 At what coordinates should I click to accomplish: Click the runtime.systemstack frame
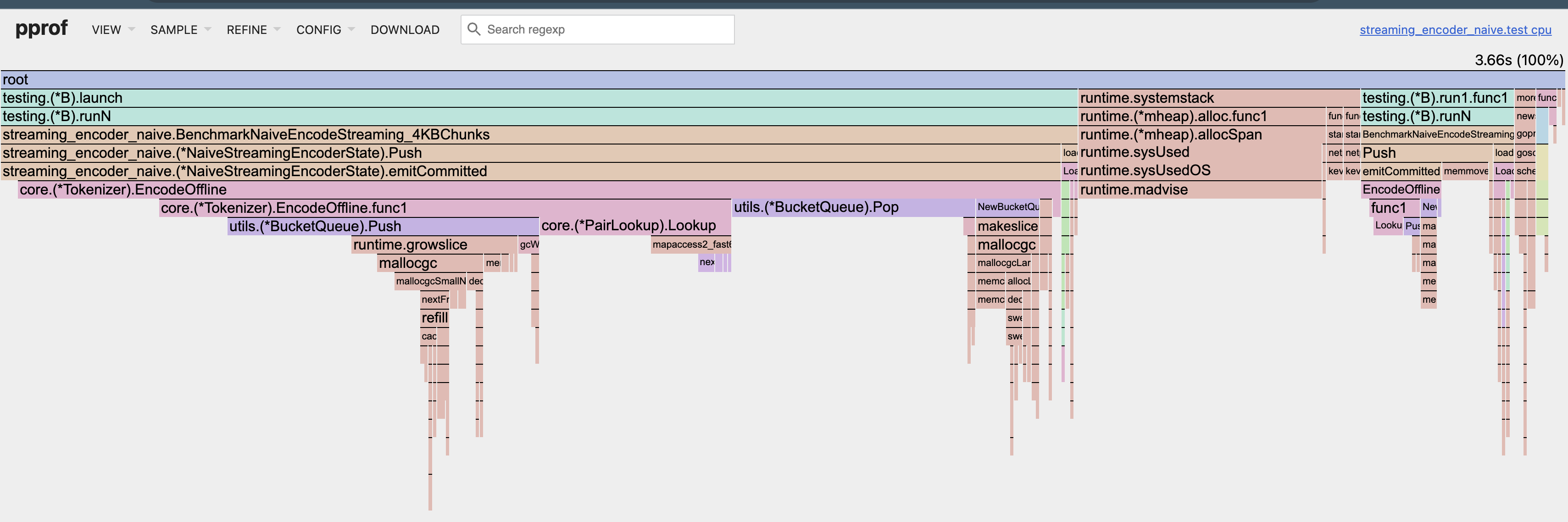(x=1187, y=97)
